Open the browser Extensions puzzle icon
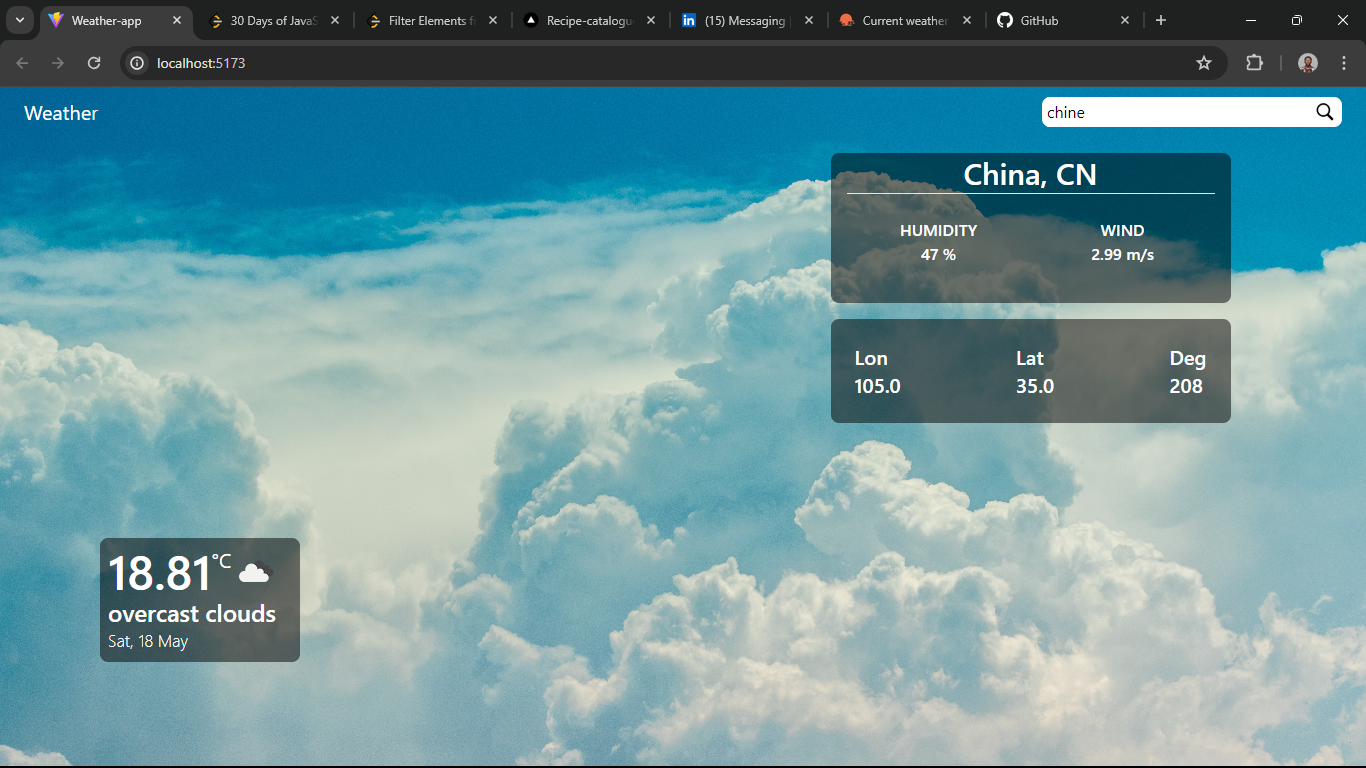This screenshot has height=768, width=1366. [1254, 63]
